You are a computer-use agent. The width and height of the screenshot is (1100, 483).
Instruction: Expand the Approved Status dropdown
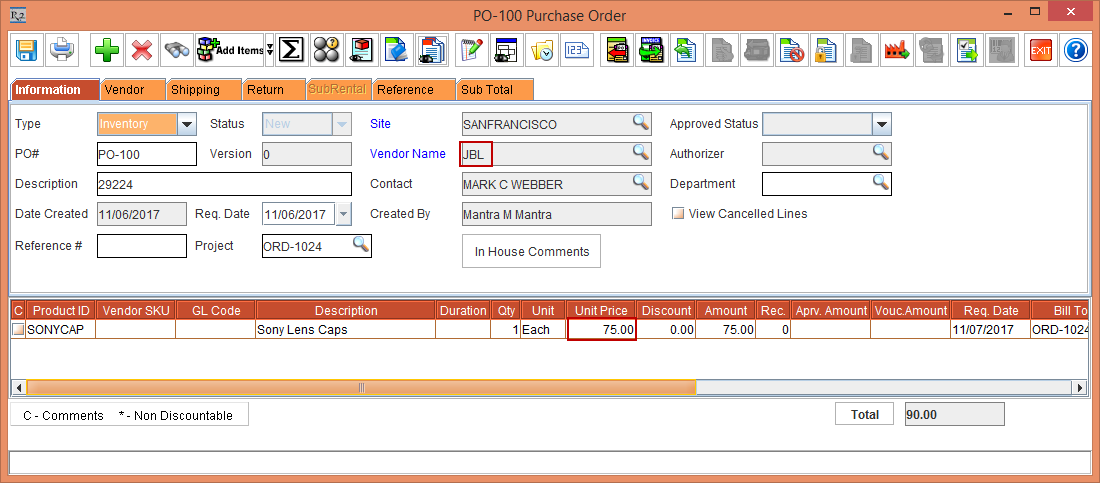[x=881, y=124]
